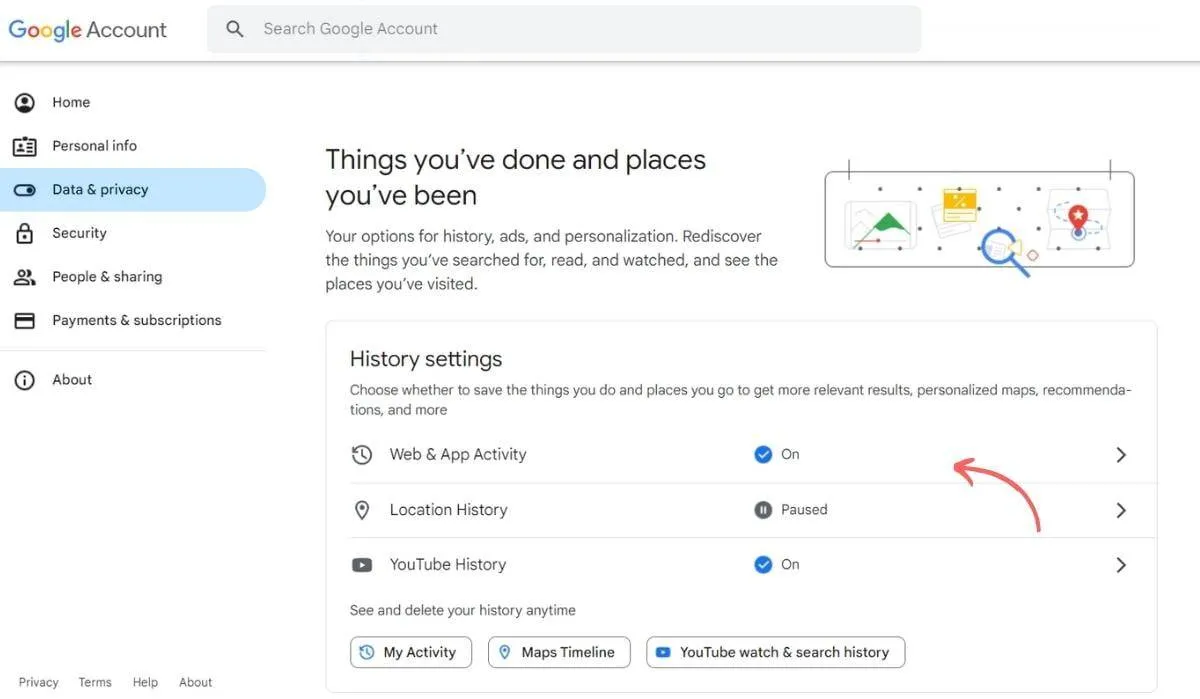Expand YouTube History settings
The height and width of the screenshot is (699, 1200).
(1121, 564)
